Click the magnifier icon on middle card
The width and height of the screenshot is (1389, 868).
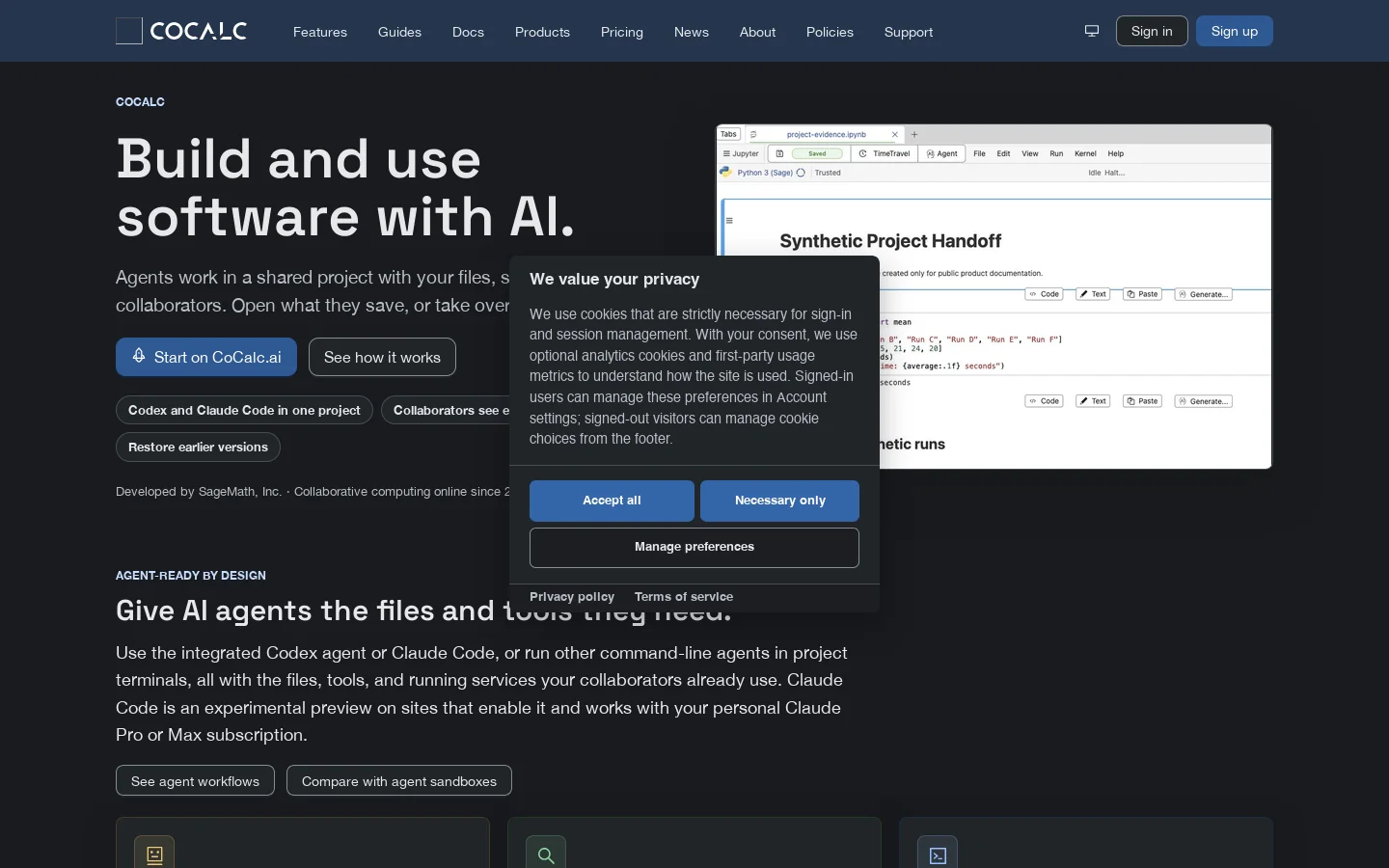pos(546,854)
